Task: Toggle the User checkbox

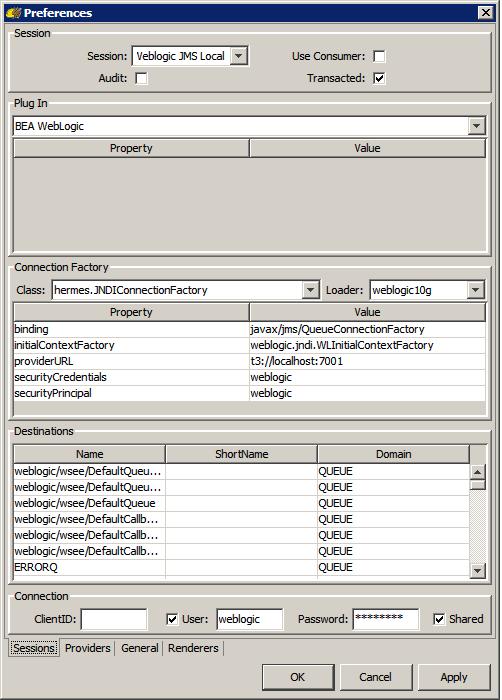Action: [x=172, y=619]
